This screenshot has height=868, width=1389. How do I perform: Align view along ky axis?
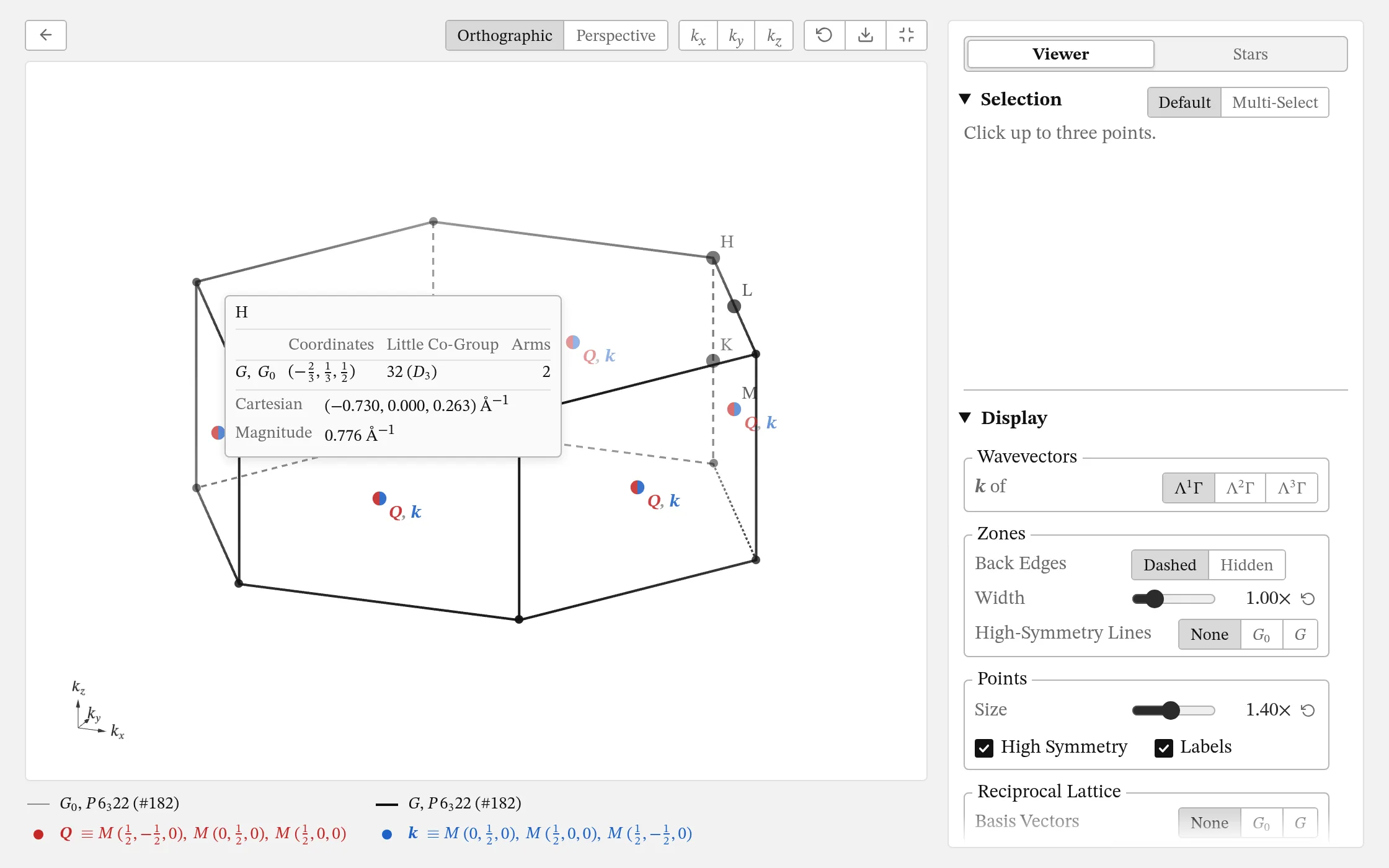point(736,35)
